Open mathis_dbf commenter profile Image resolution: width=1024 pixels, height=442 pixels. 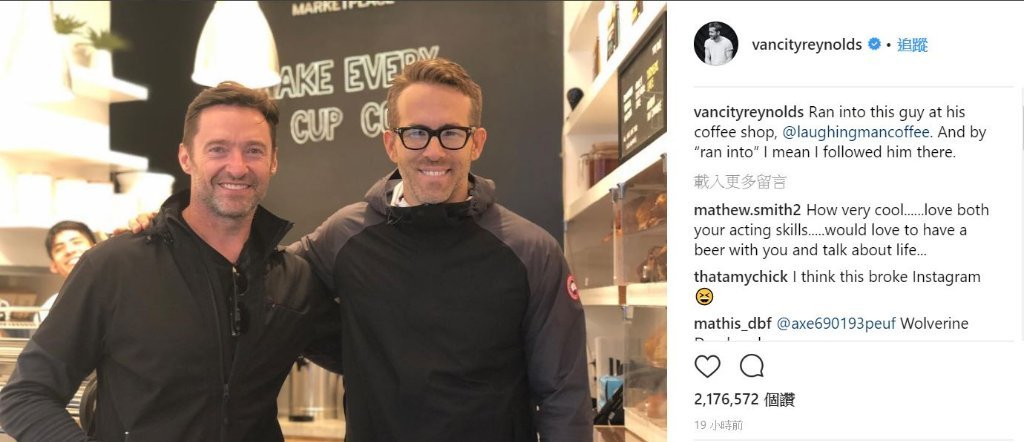tap(733, 323)
